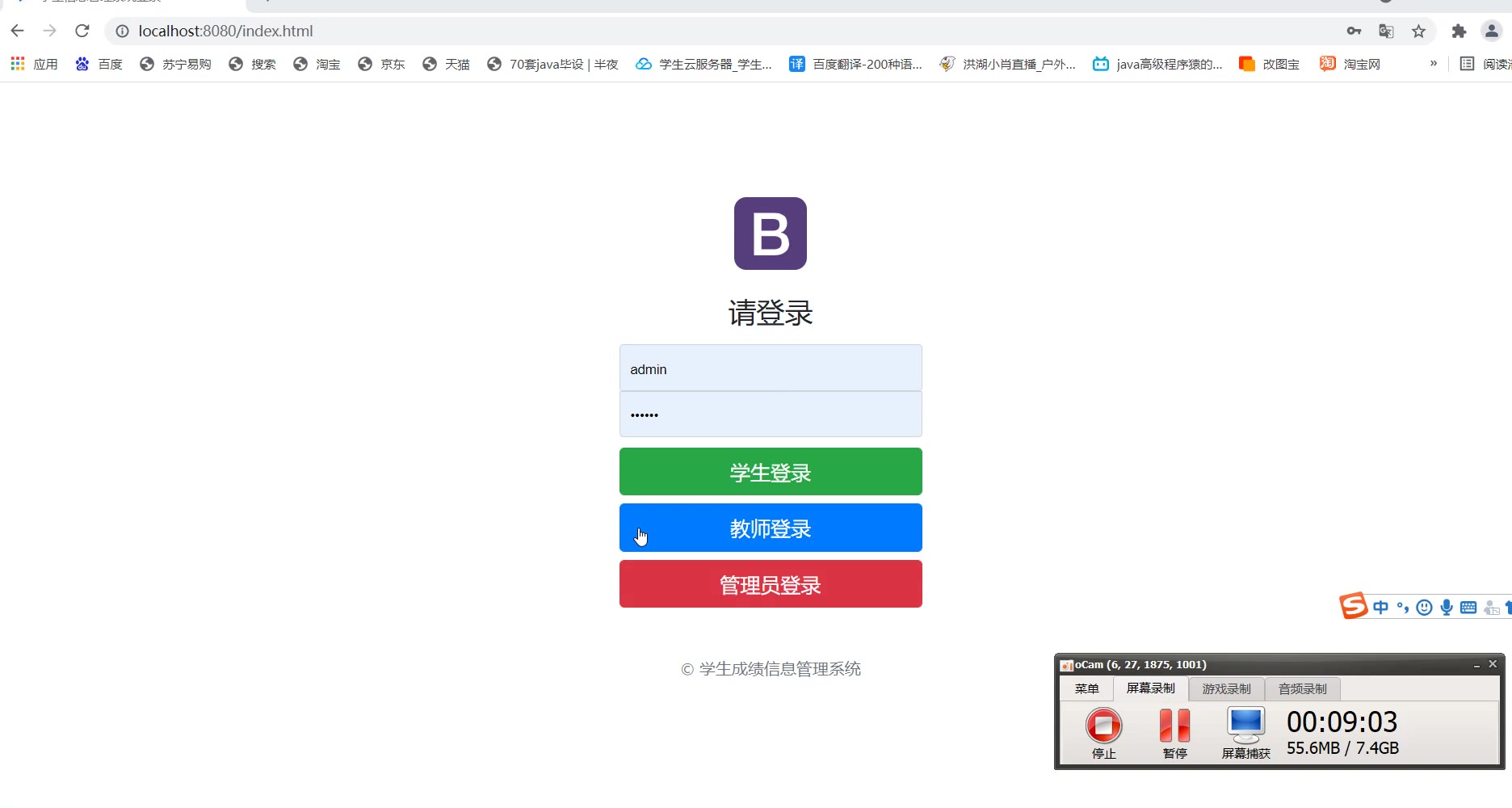Open the 京东 bookmark
This screenshot has height=808, width=1512.
coord(381,64)
